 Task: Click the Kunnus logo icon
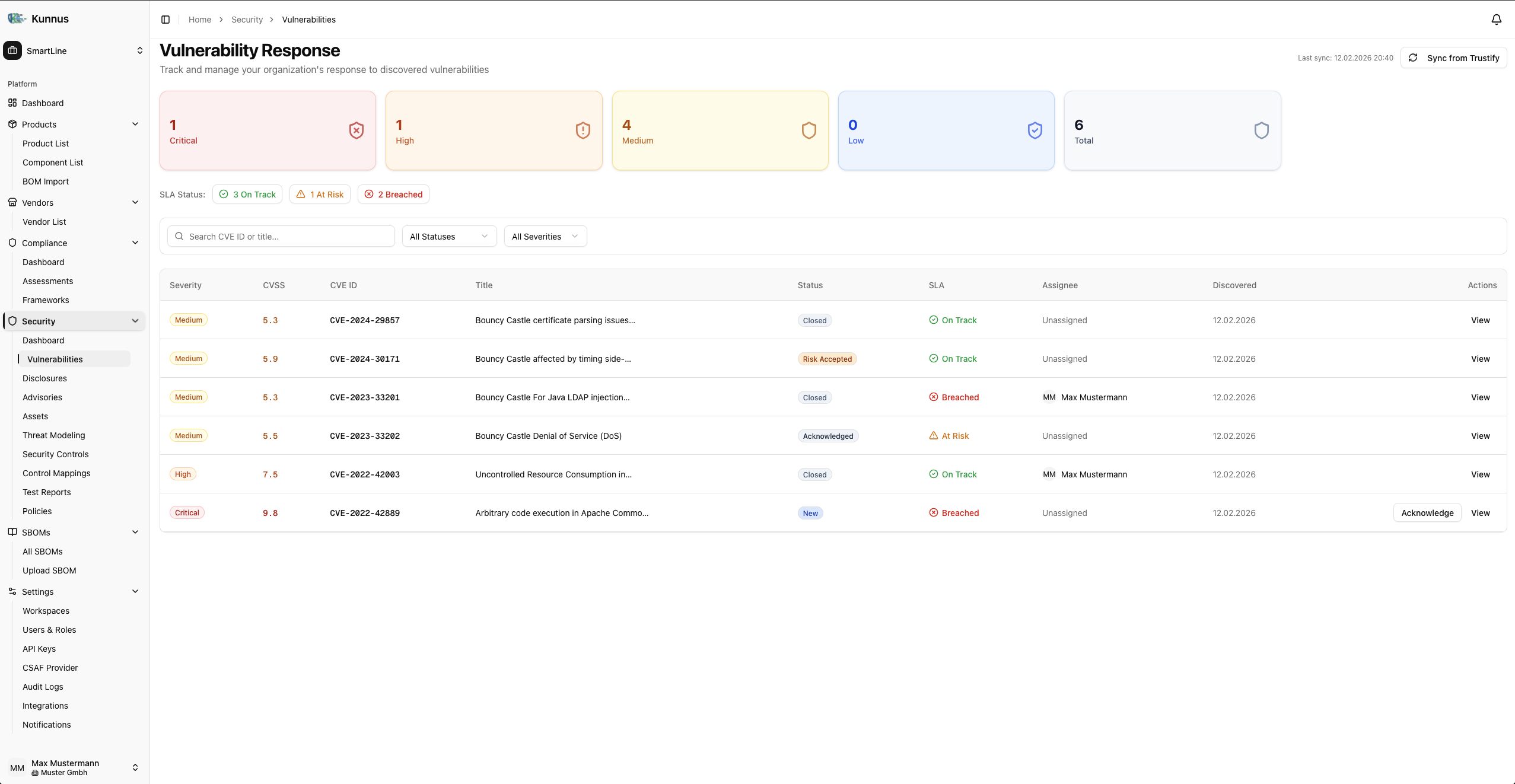tap(17, 18)
